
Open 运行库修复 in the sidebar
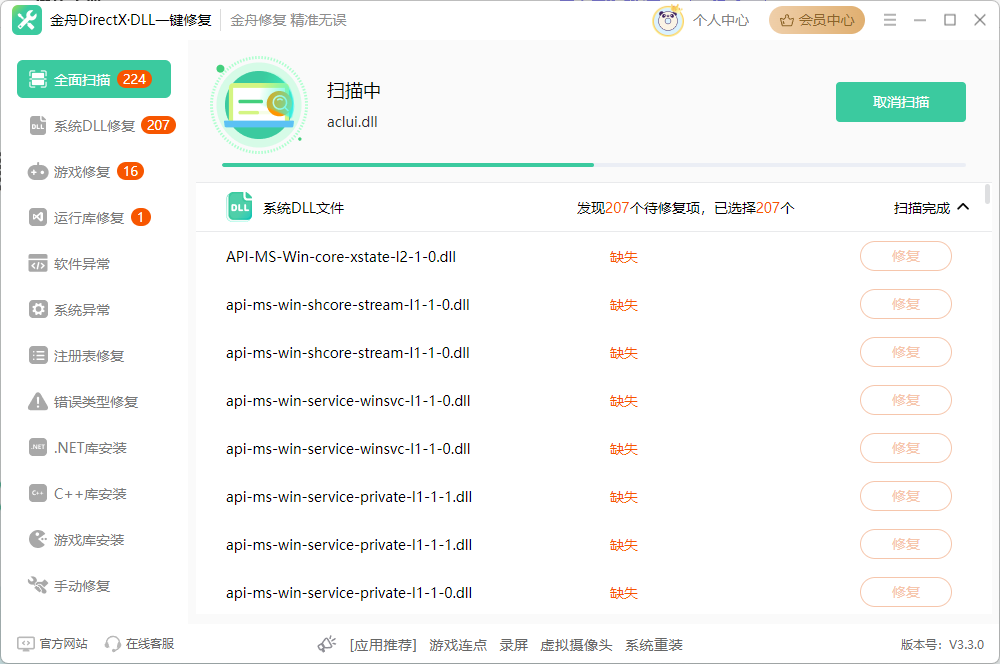(89, 218)
